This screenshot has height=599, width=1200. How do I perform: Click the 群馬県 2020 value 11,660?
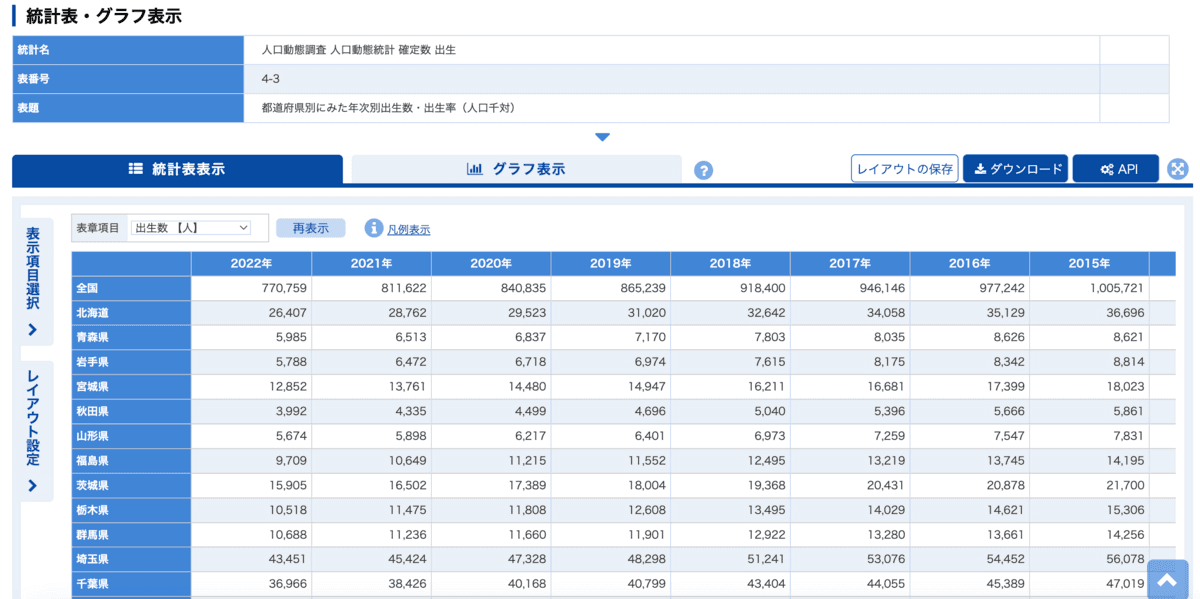[x=526, y=535]
